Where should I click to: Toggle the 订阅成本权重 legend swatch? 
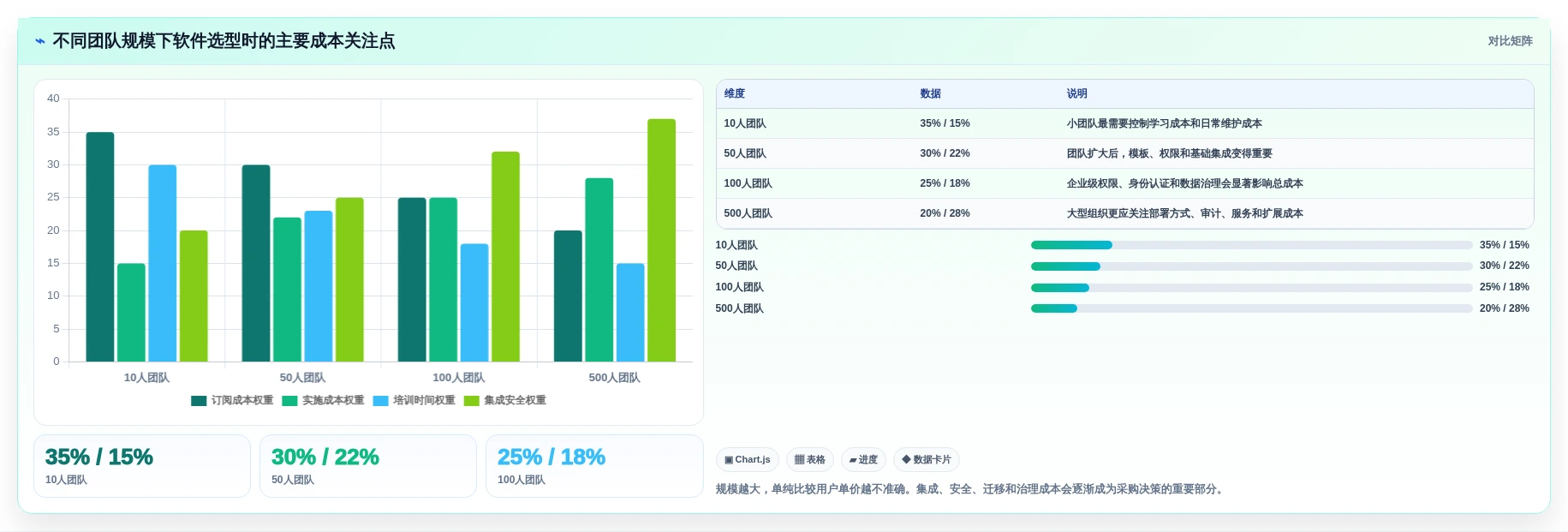click(x=199, y=401)
